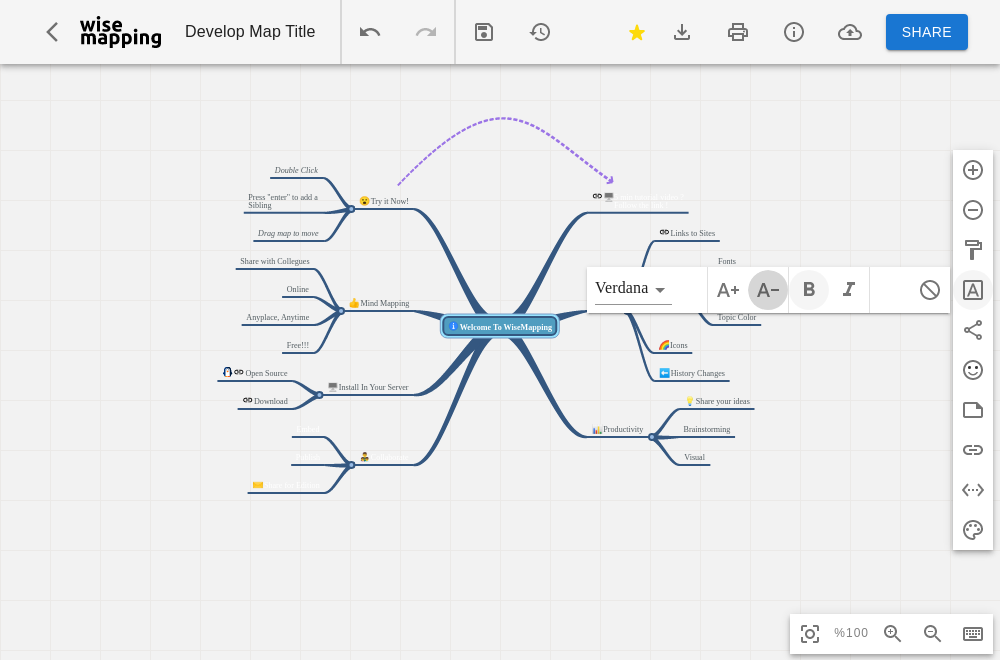Add a relationship between topics
1000x660 pixels.
[973, 490]
